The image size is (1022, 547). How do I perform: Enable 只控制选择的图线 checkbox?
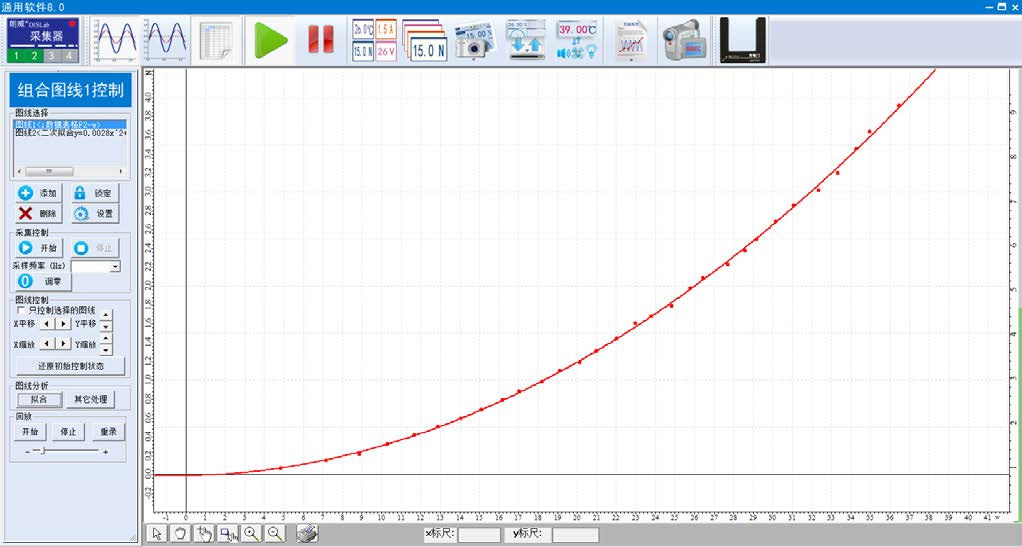pos(21,311)
